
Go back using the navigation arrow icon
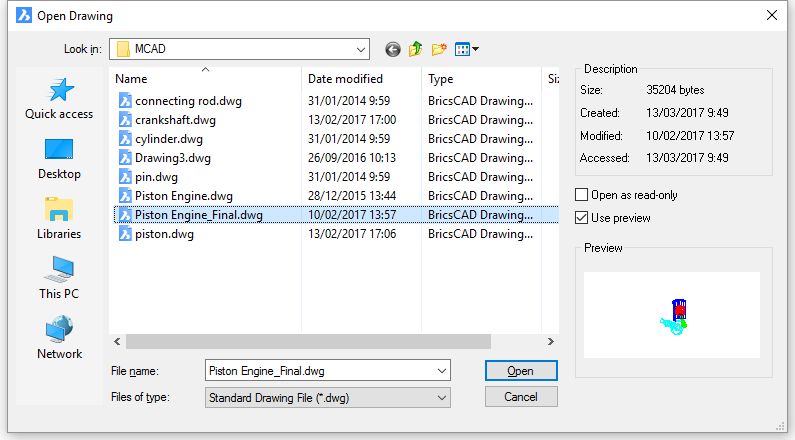coord(392,49)
